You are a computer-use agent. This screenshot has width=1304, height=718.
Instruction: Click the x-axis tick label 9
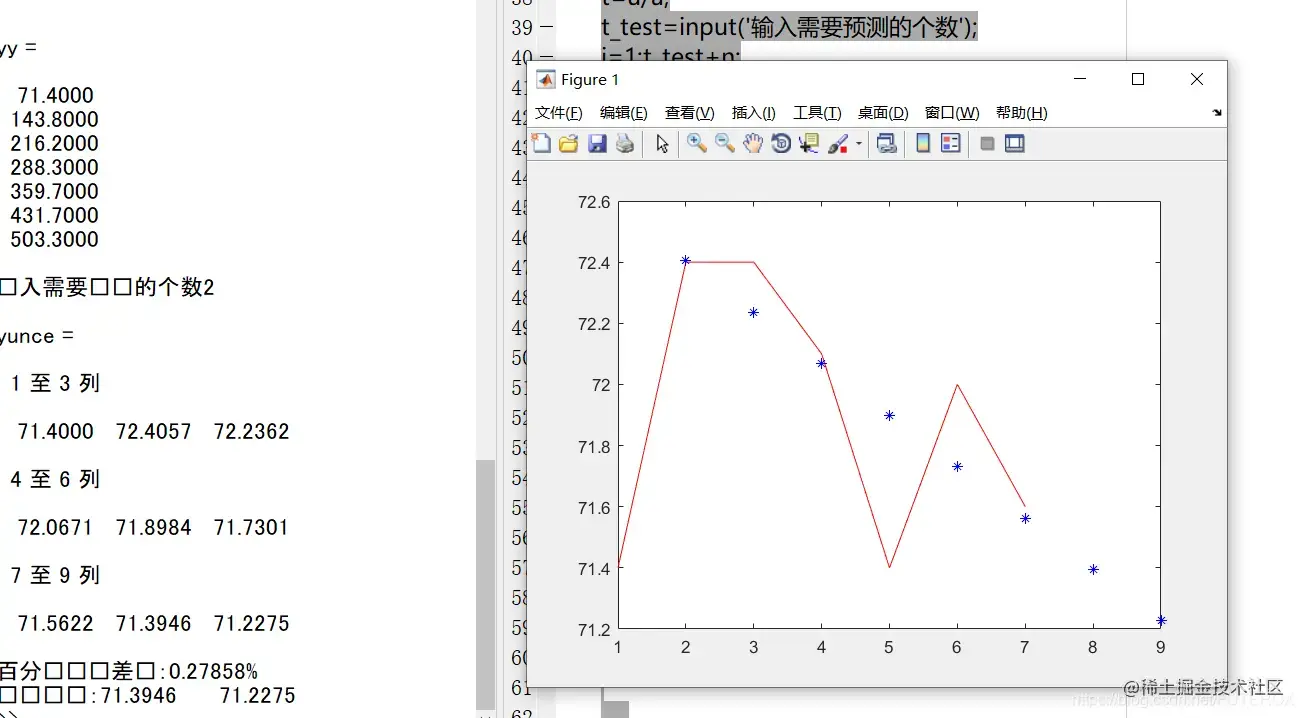[1161, 647]
